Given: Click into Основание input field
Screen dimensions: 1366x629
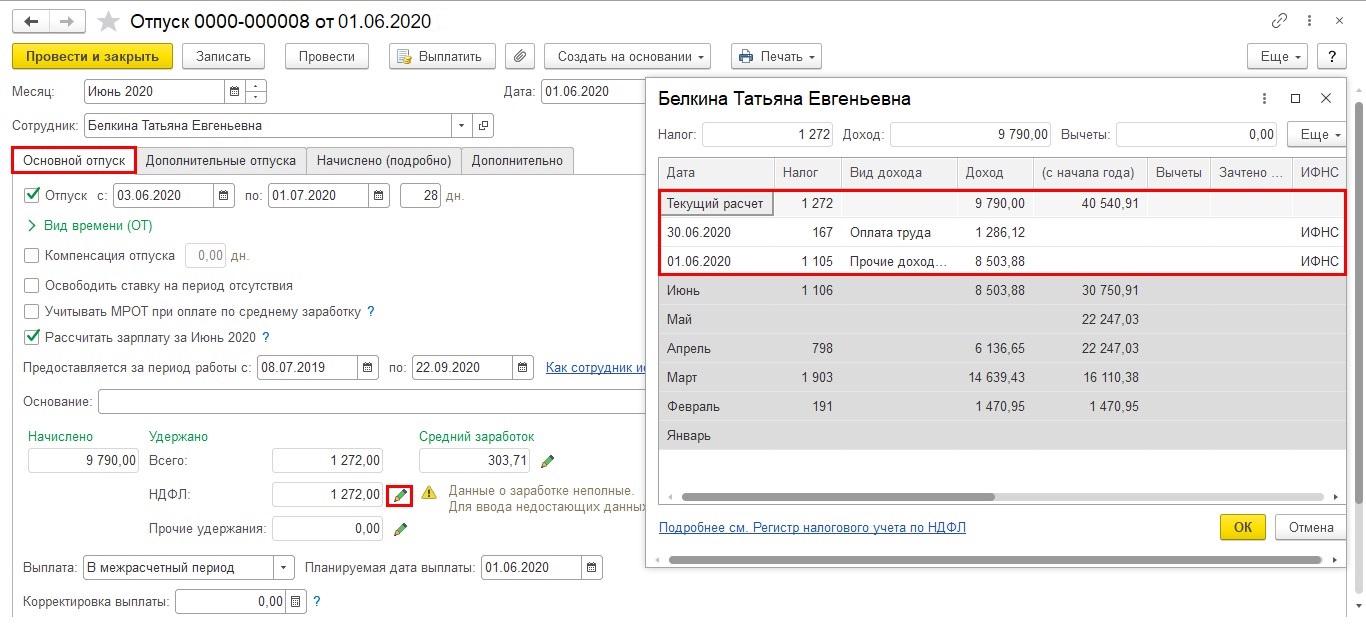Looking at the screenshot, I should 372,401.
